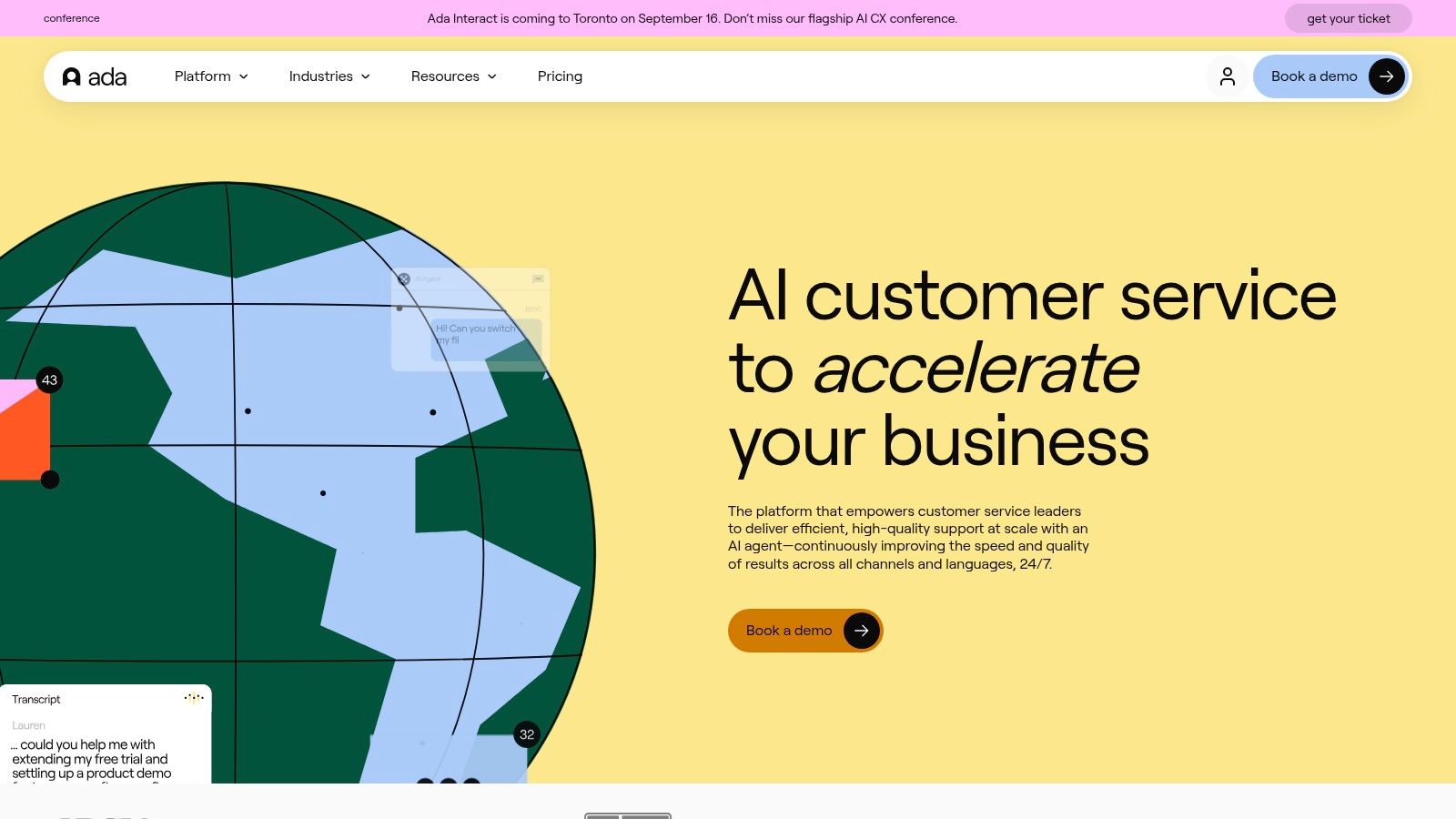1456x819 pixels.
Task: Click the conference label in banner
Action: (x=72, y=18)
